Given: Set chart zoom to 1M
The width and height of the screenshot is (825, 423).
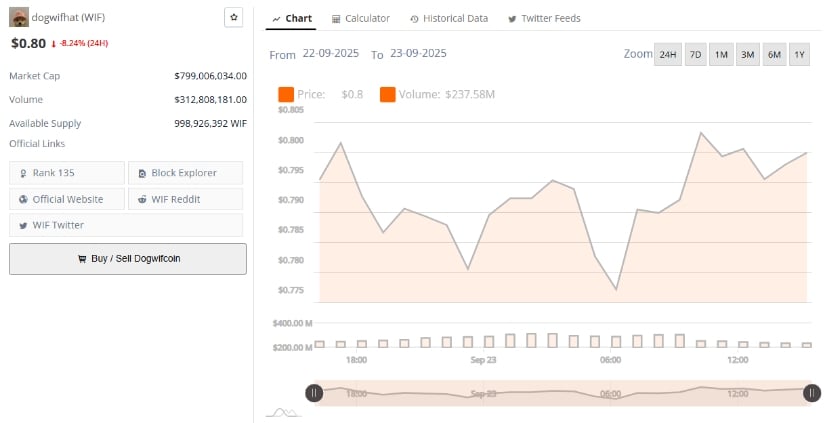Looking at the screenshot, I should click(721, 55).
